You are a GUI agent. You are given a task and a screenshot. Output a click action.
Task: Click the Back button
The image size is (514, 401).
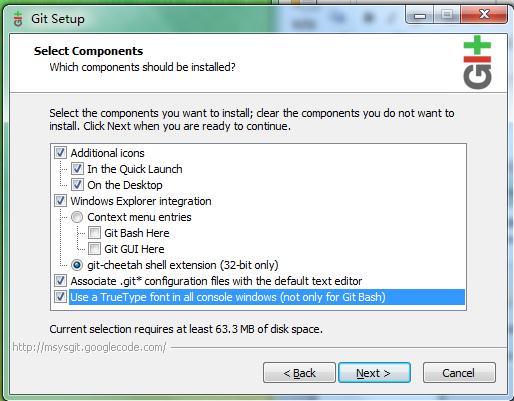click(299, 373)
